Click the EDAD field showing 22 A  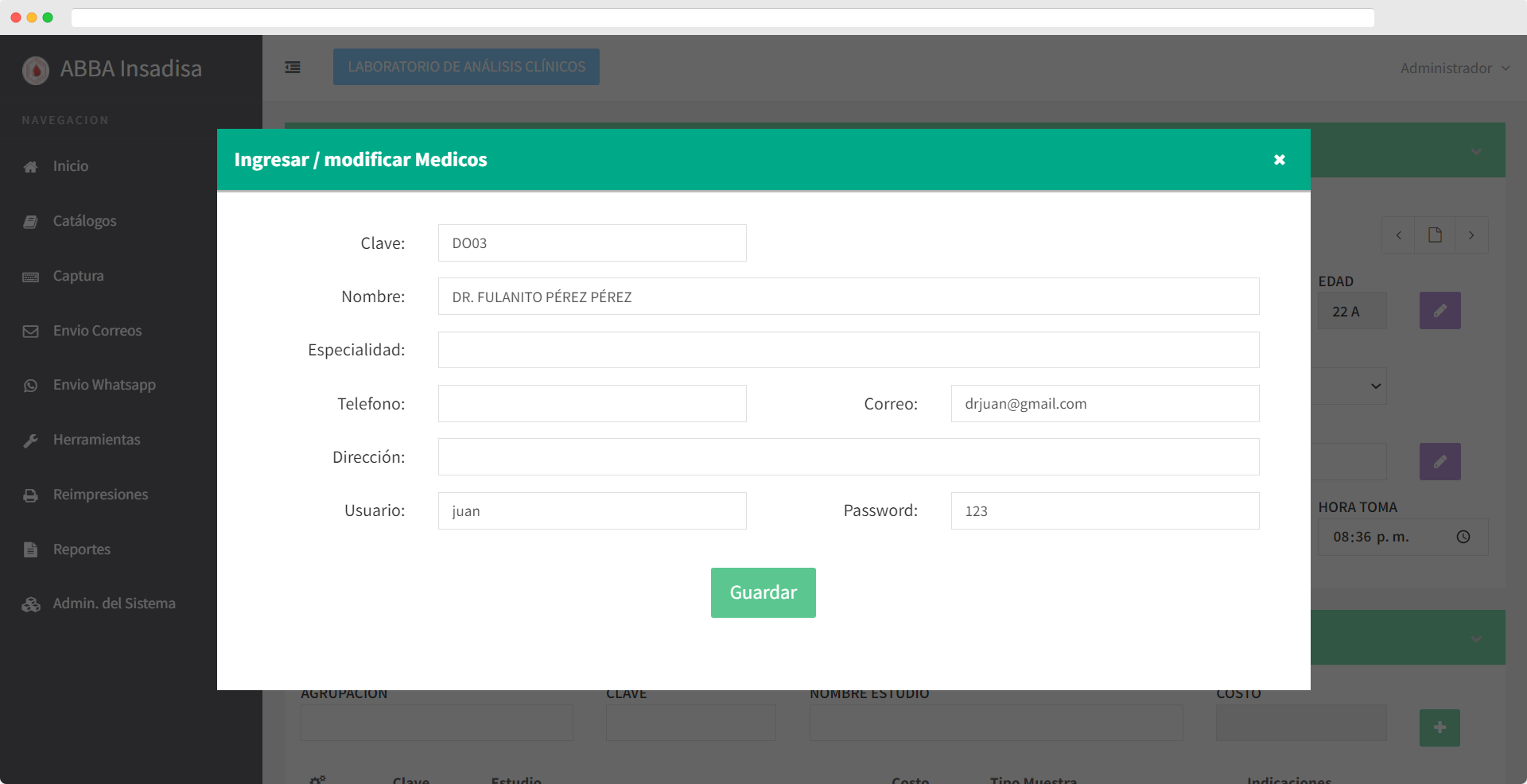pyautogui.click(x=1352, y=311)
